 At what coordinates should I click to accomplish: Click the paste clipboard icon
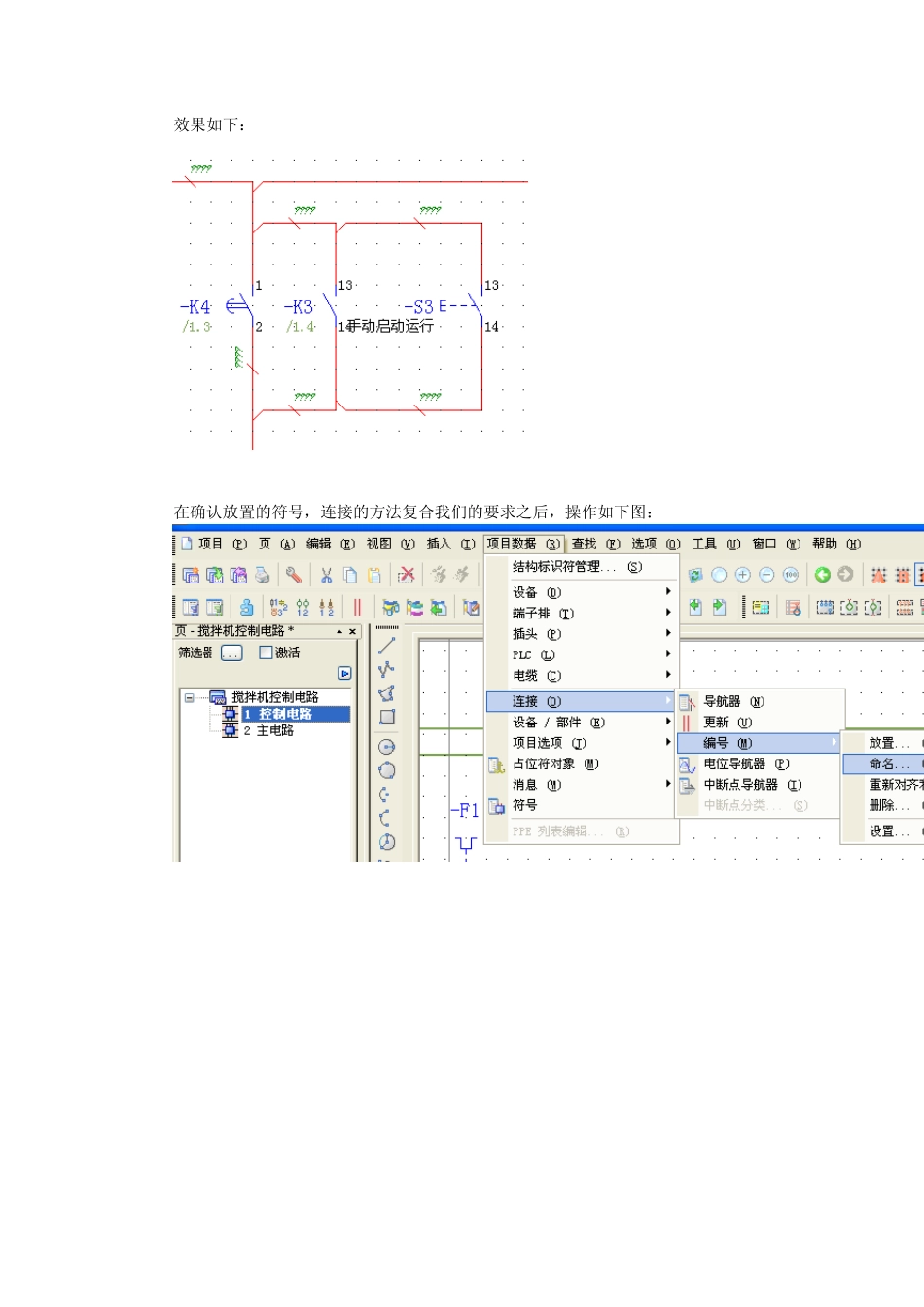point(373,575)
